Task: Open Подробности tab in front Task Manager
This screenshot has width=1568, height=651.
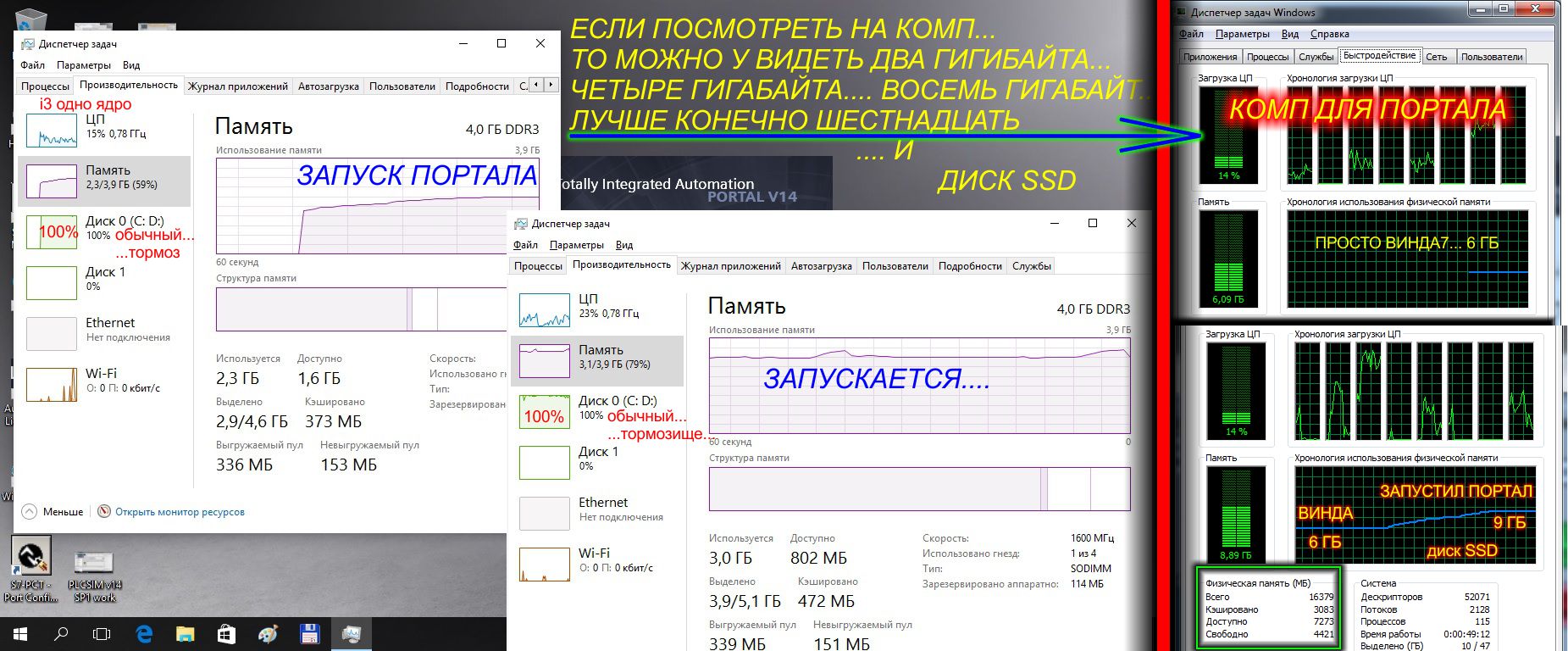Action: 970,265
